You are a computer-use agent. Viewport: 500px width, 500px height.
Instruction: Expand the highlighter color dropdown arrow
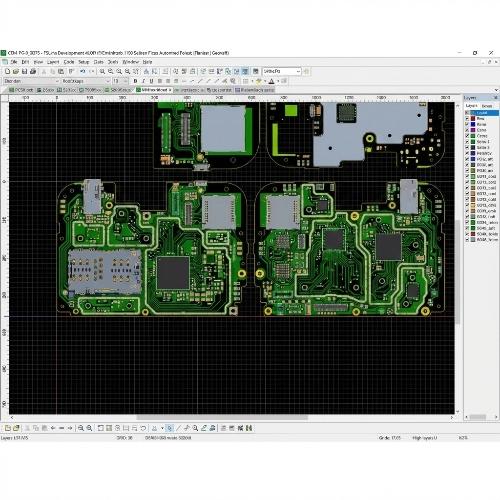[265, 81]
